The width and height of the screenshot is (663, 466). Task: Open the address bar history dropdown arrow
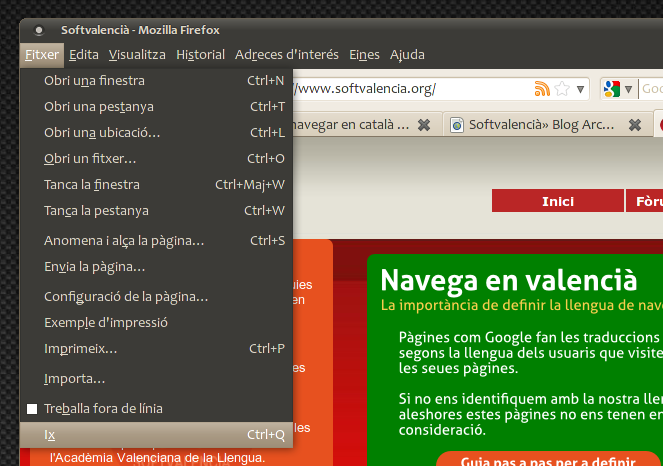[x=581, y=89]
